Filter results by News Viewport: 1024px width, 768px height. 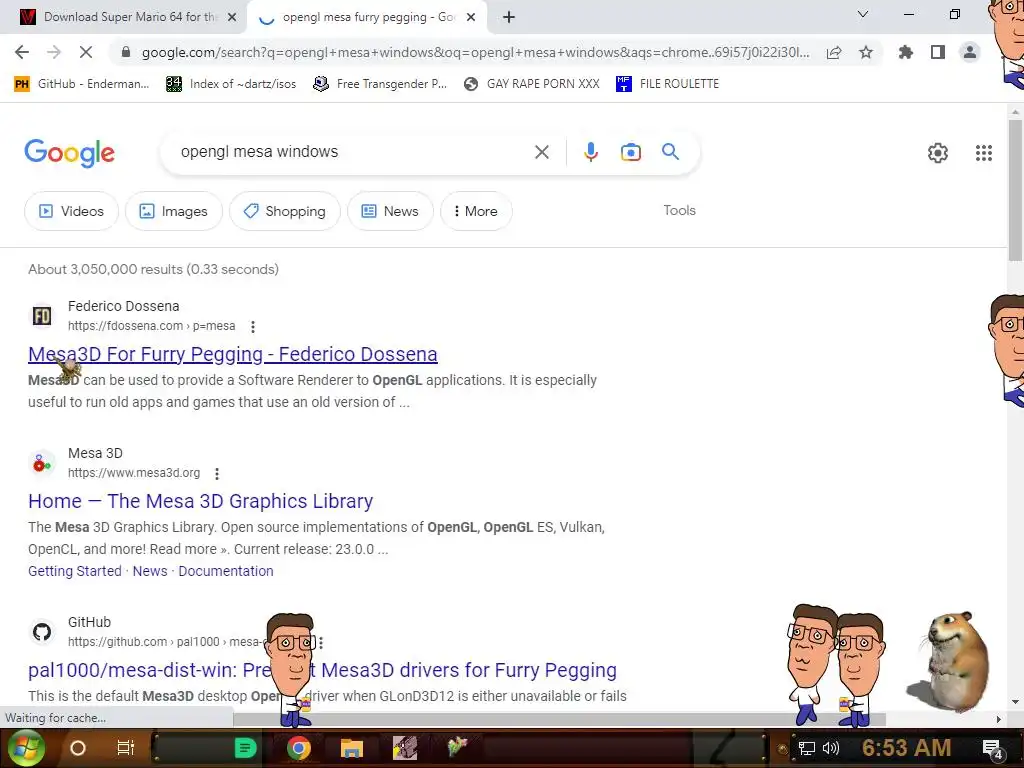(x=390, y=211)
